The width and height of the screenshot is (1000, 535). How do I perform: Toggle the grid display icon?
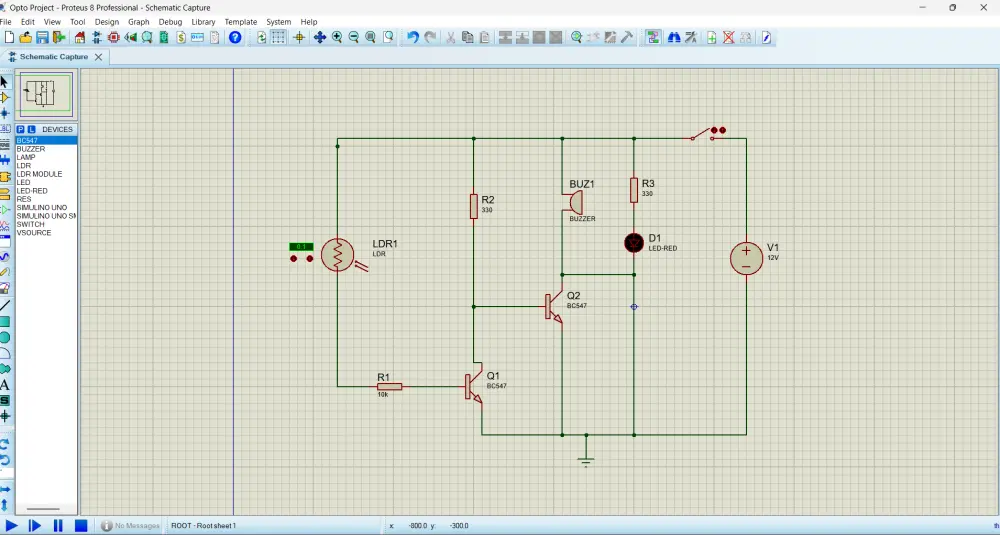(279, 38)
